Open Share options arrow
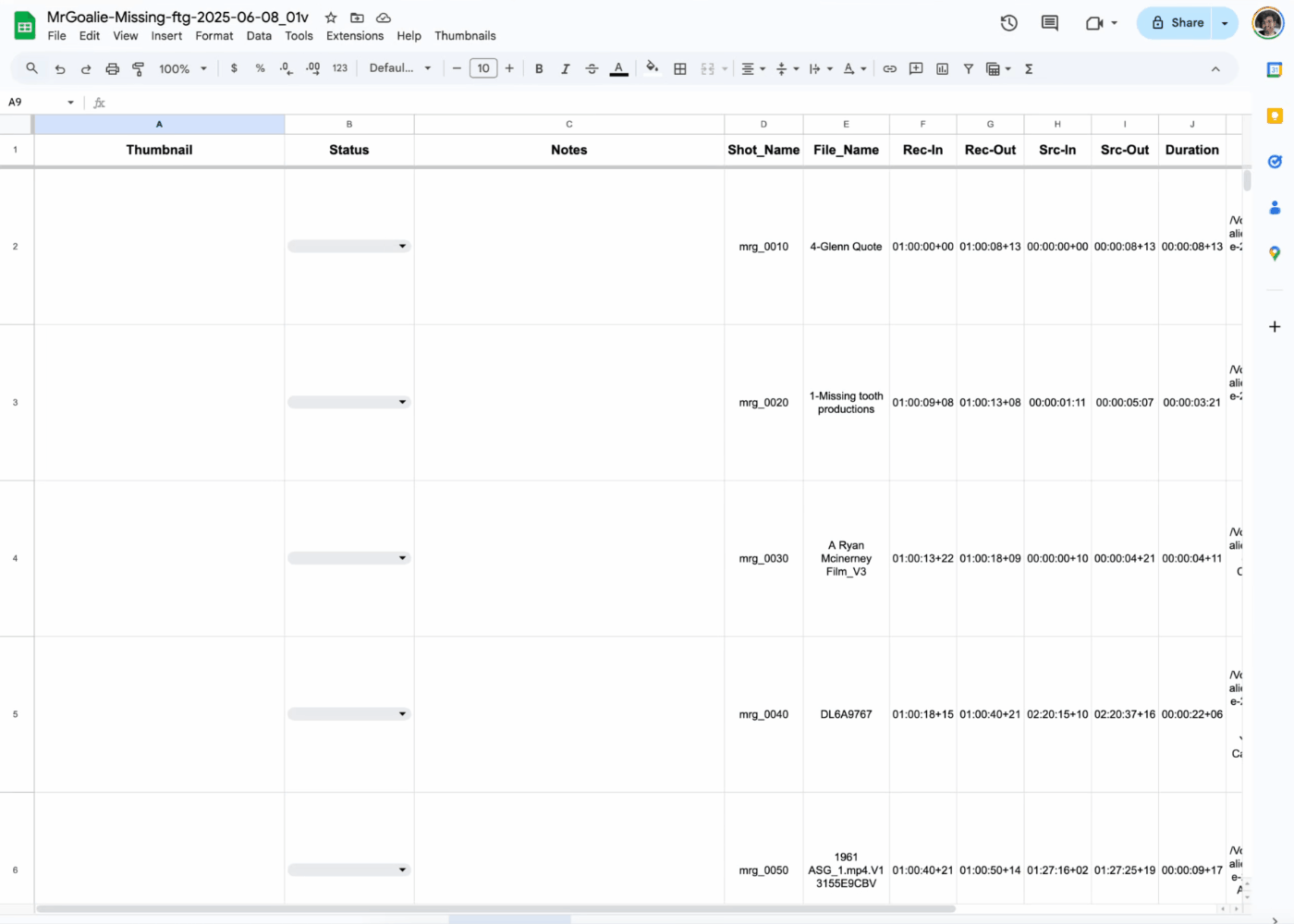The image size is (1294, 924). [x=1225, y=23]
